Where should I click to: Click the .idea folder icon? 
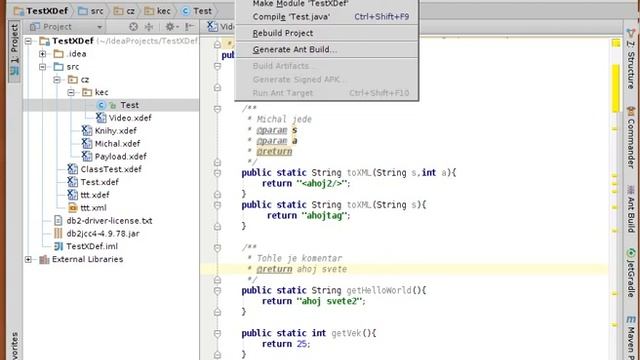[x=59, y=54]
